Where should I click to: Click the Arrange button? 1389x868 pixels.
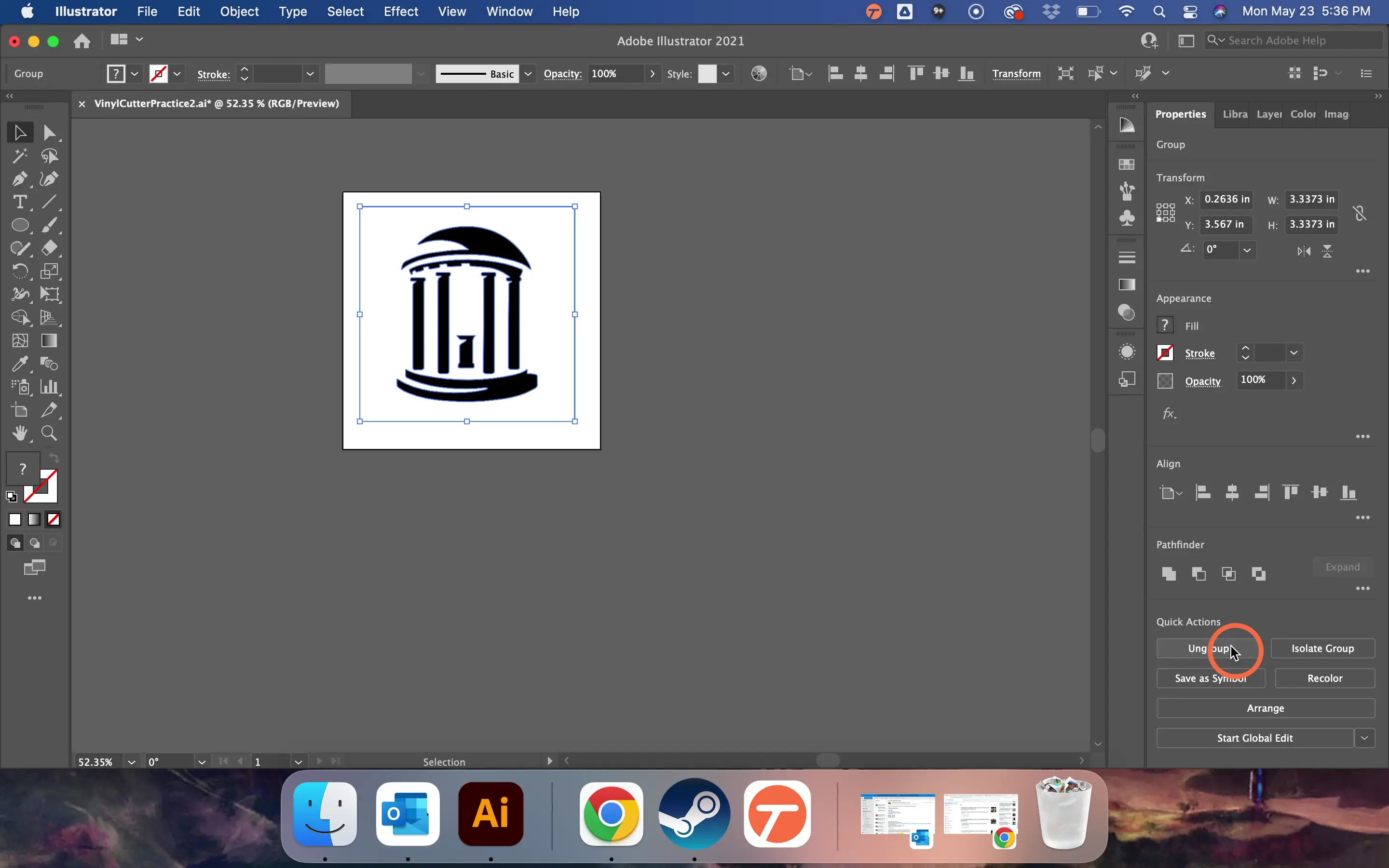pyautogui.click(x=1266, y=708)
